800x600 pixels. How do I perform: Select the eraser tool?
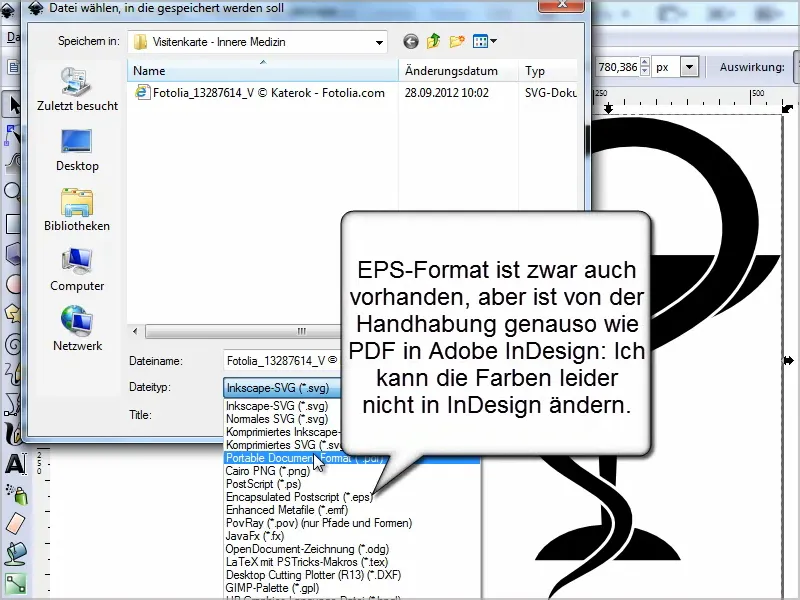(15, 523)
